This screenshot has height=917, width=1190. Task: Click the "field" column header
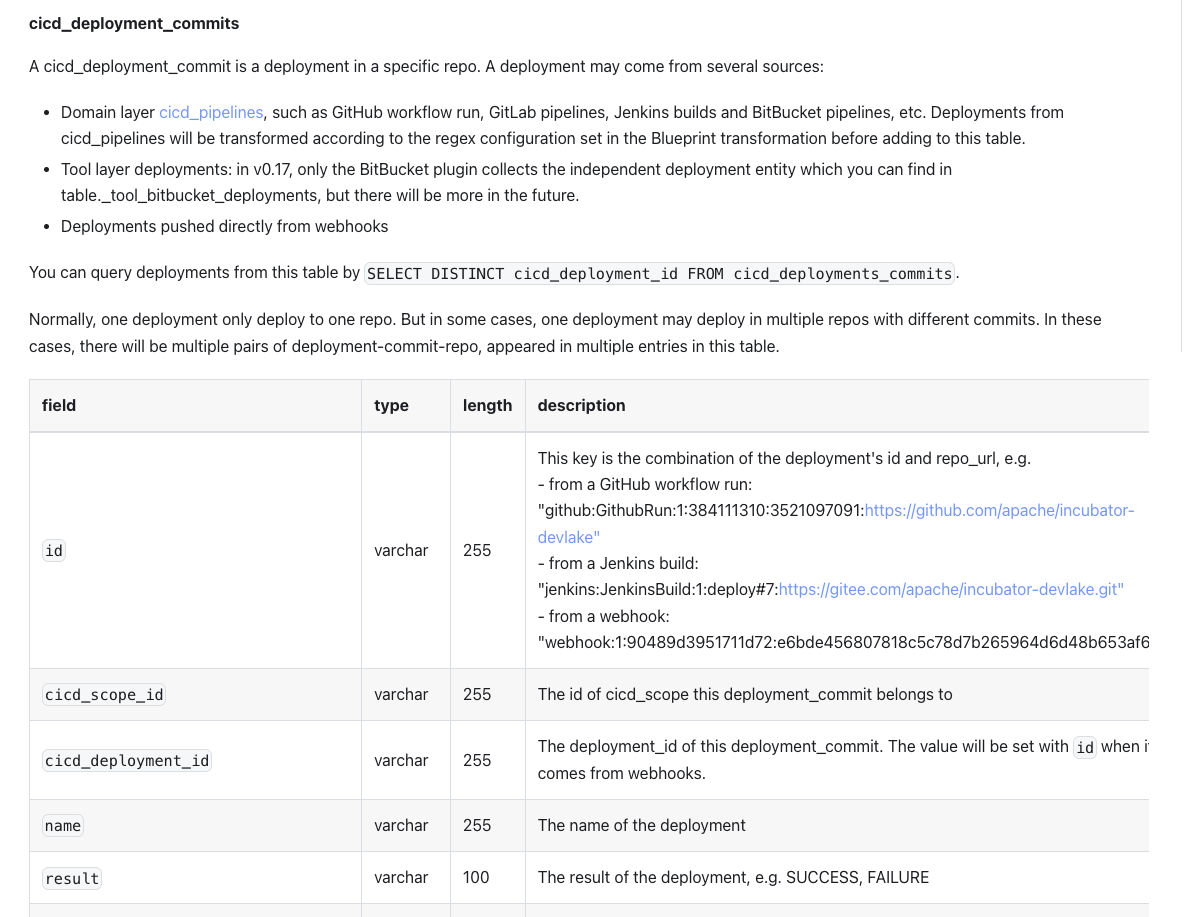coord(59,405)
